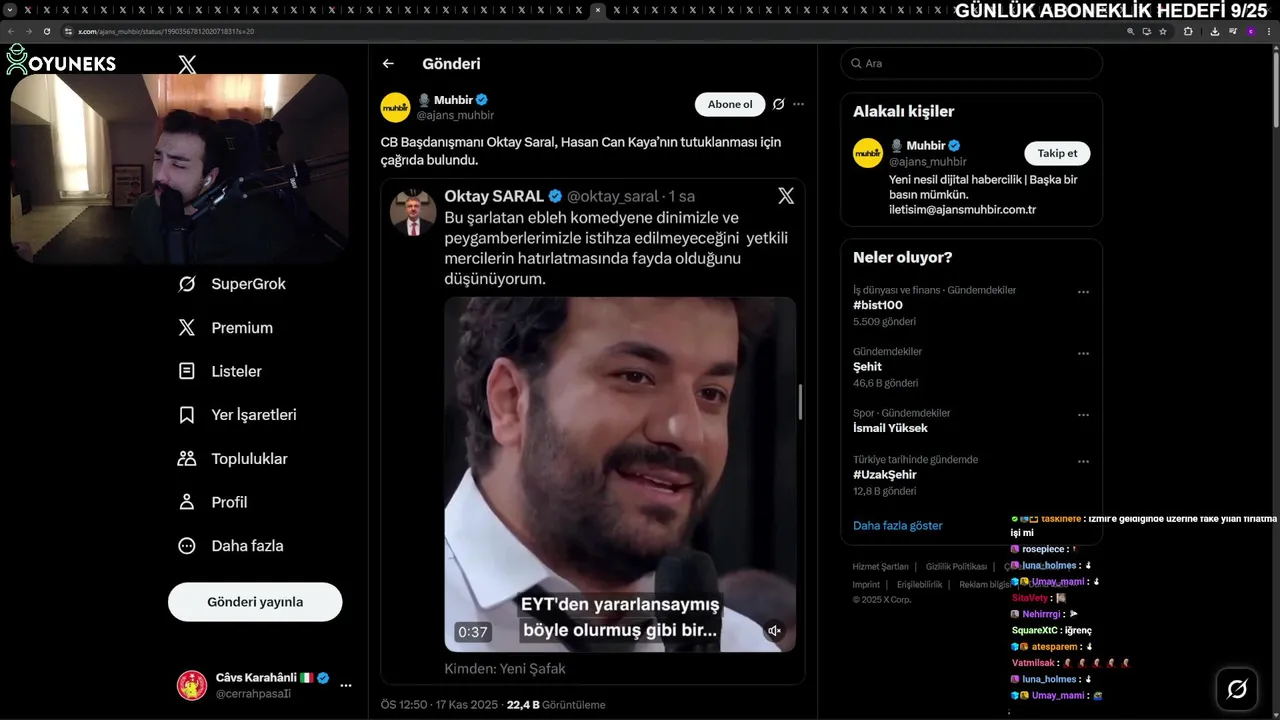Open the browser three-dot menu
This screenshot has height=720, width=1280.
click(1268, 31)
